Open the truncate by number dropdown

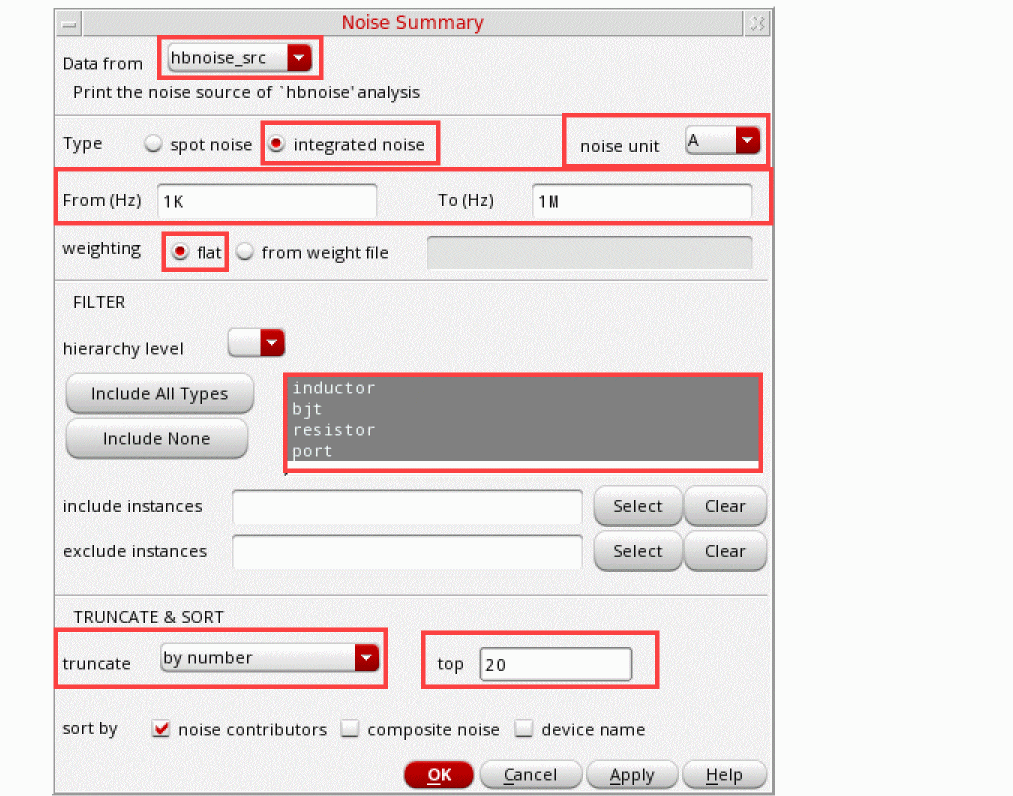(x=269, y=658)
